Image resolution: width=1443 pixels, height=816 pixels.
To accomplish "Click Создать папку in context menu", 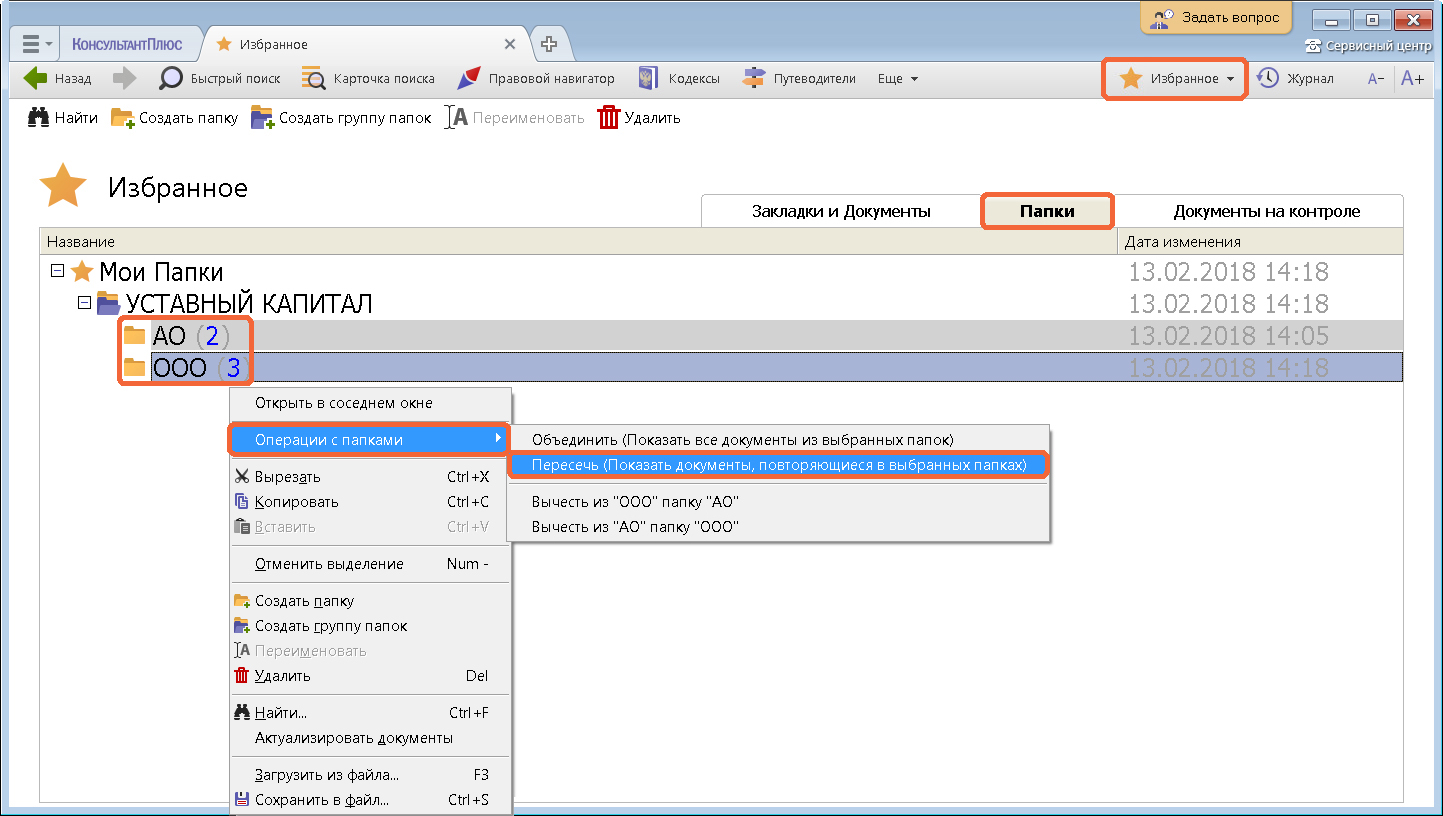I will point(371,601).
